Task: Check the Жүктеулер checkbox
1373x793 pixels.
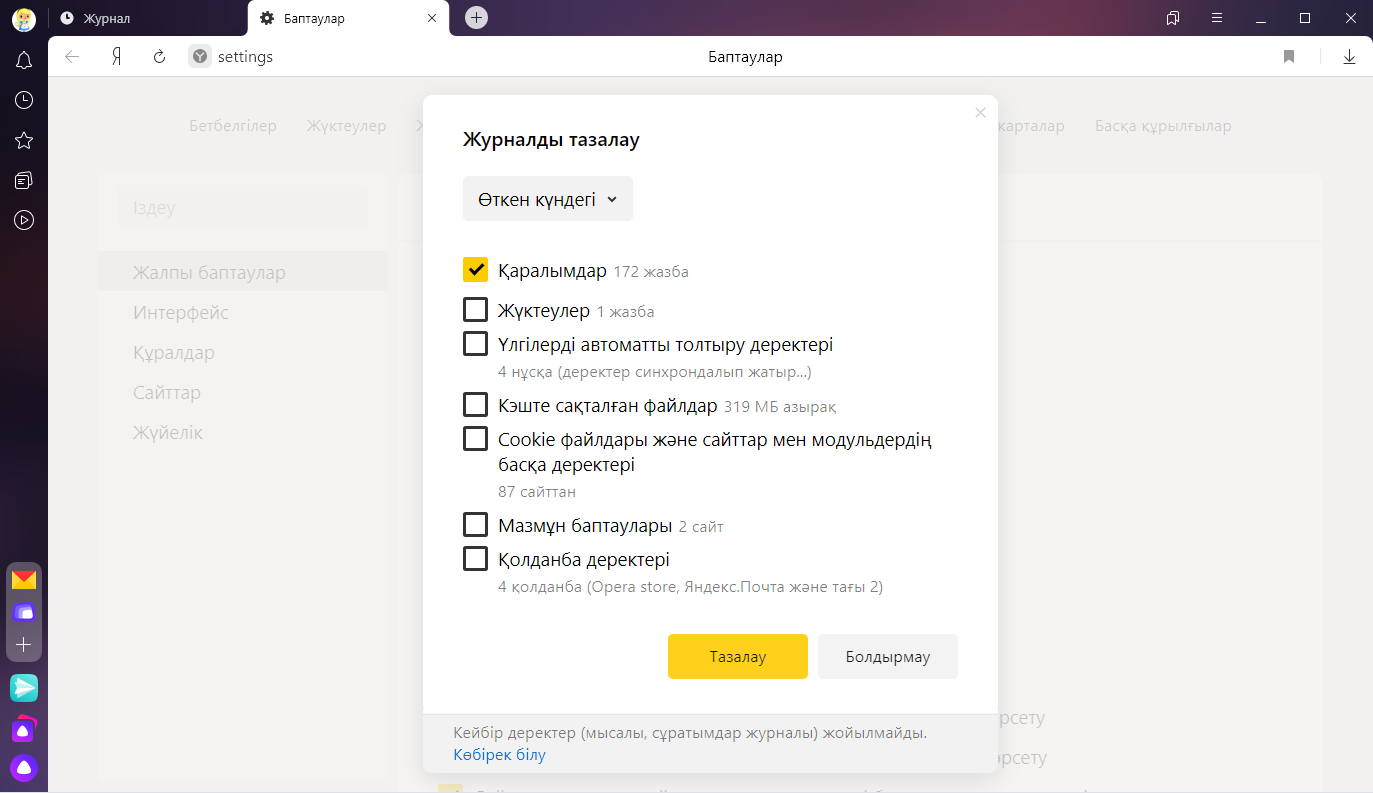Action: coord(475,310)
